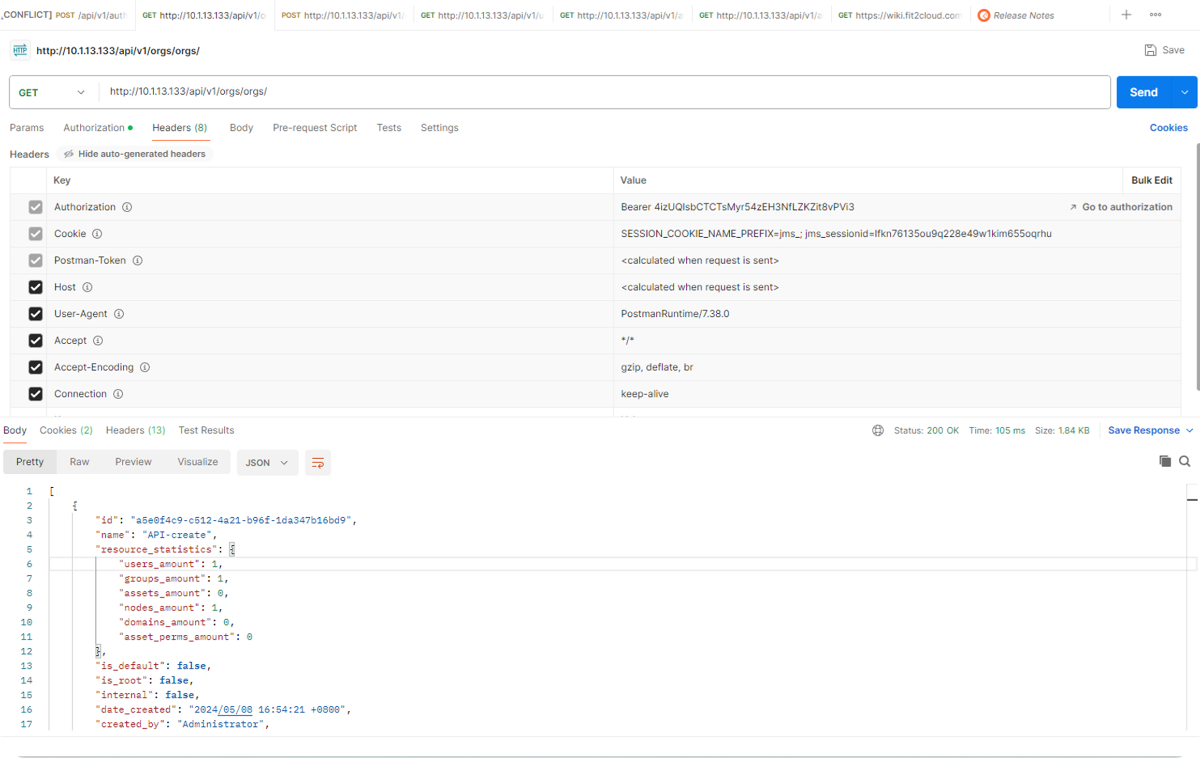Uncheck the Accept header checkbox
The image size is (1200, 758).
(x=36, y=341)
